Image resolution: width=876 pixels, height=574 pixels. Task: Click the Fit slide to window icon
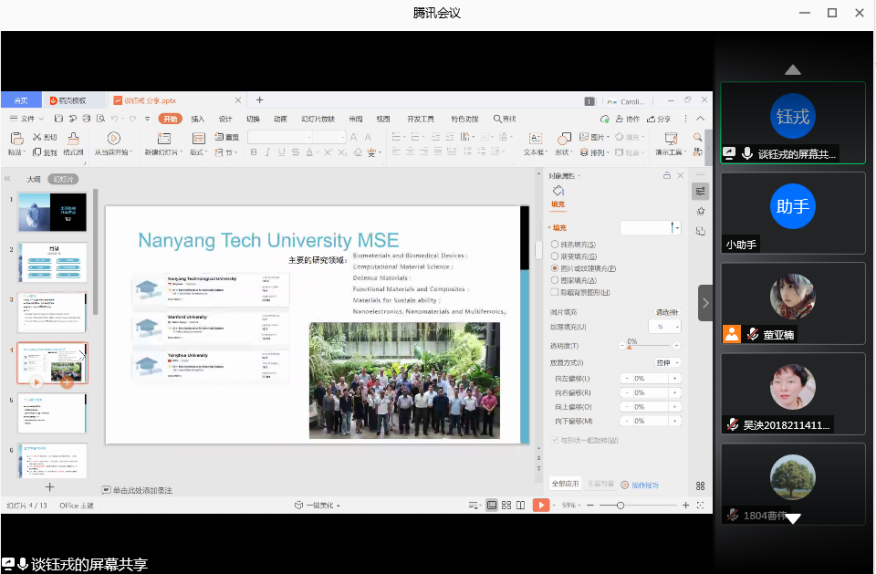click(701, 505)
